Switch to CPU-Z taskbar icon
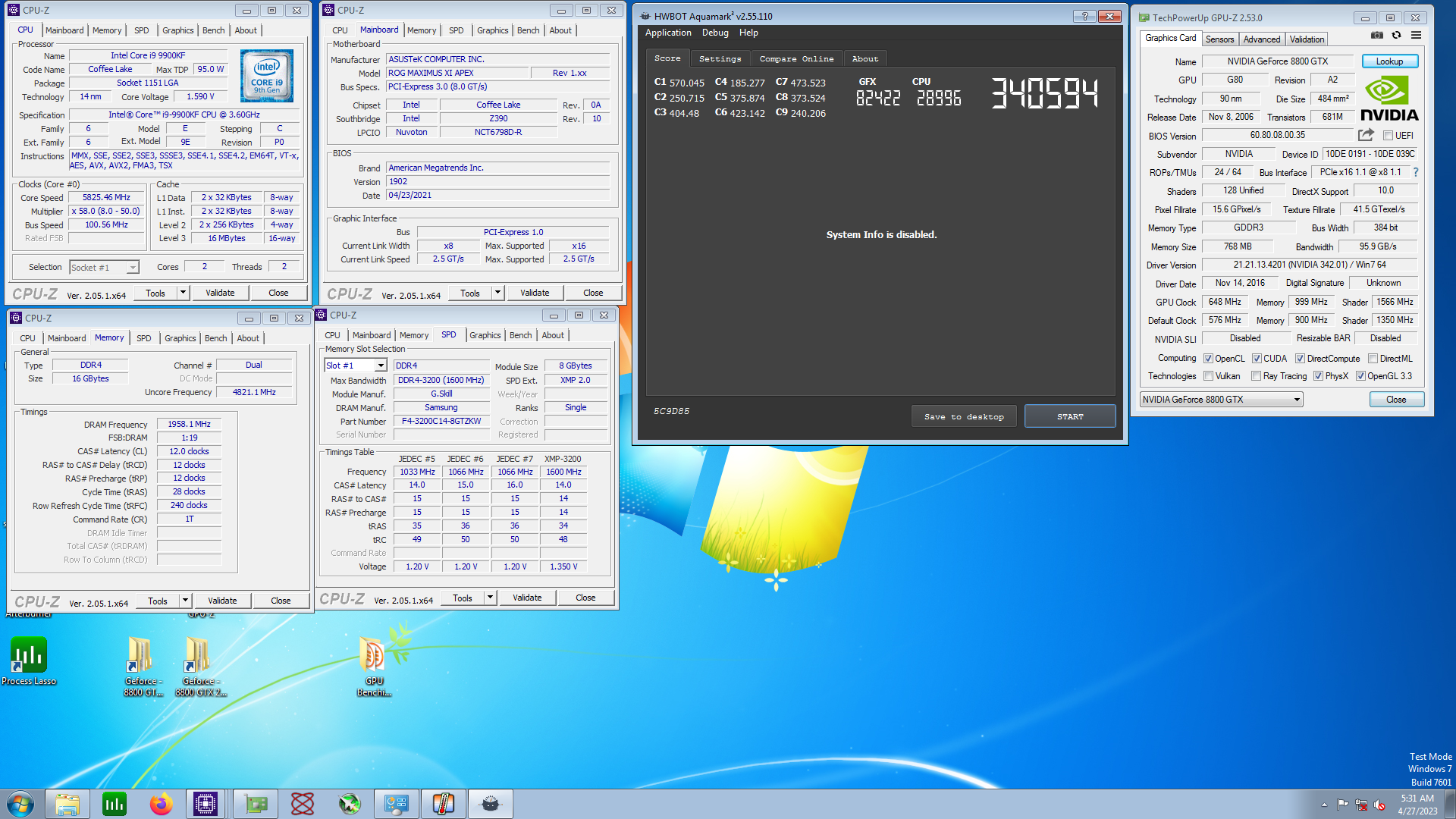The width and height of the screenshot is (1456, 819). (206, 804)
